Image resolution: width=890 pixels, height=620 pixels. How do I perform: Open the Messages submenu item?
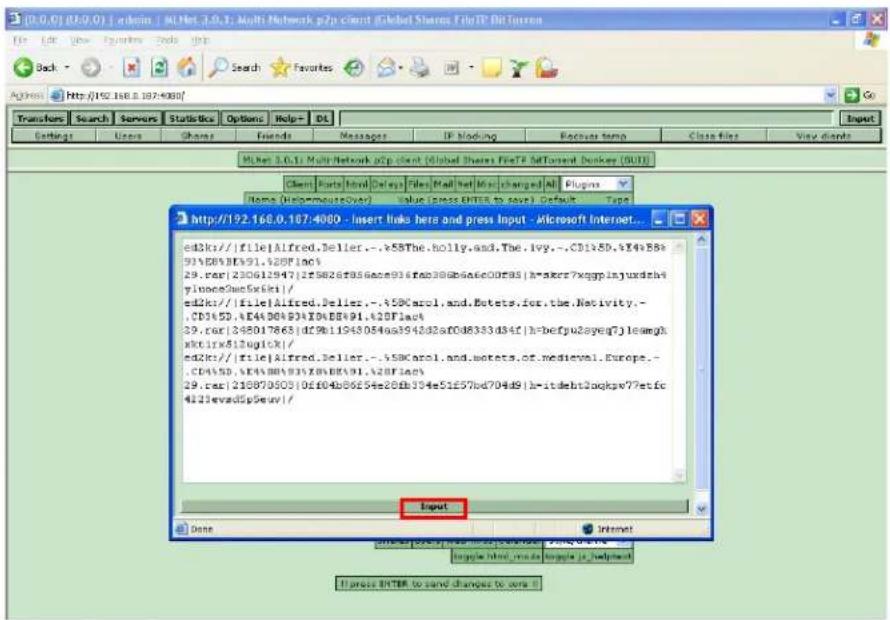[x=363, y=136]
